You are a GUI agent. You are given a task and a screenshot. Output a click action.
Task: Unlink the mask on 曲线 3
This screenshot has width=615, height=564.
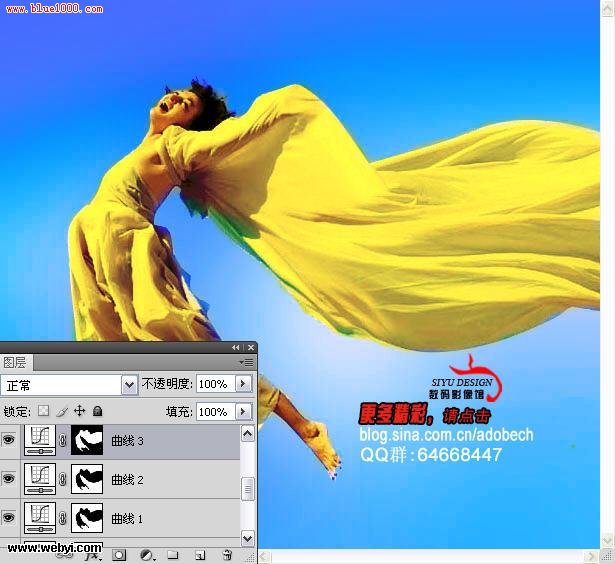62,440
